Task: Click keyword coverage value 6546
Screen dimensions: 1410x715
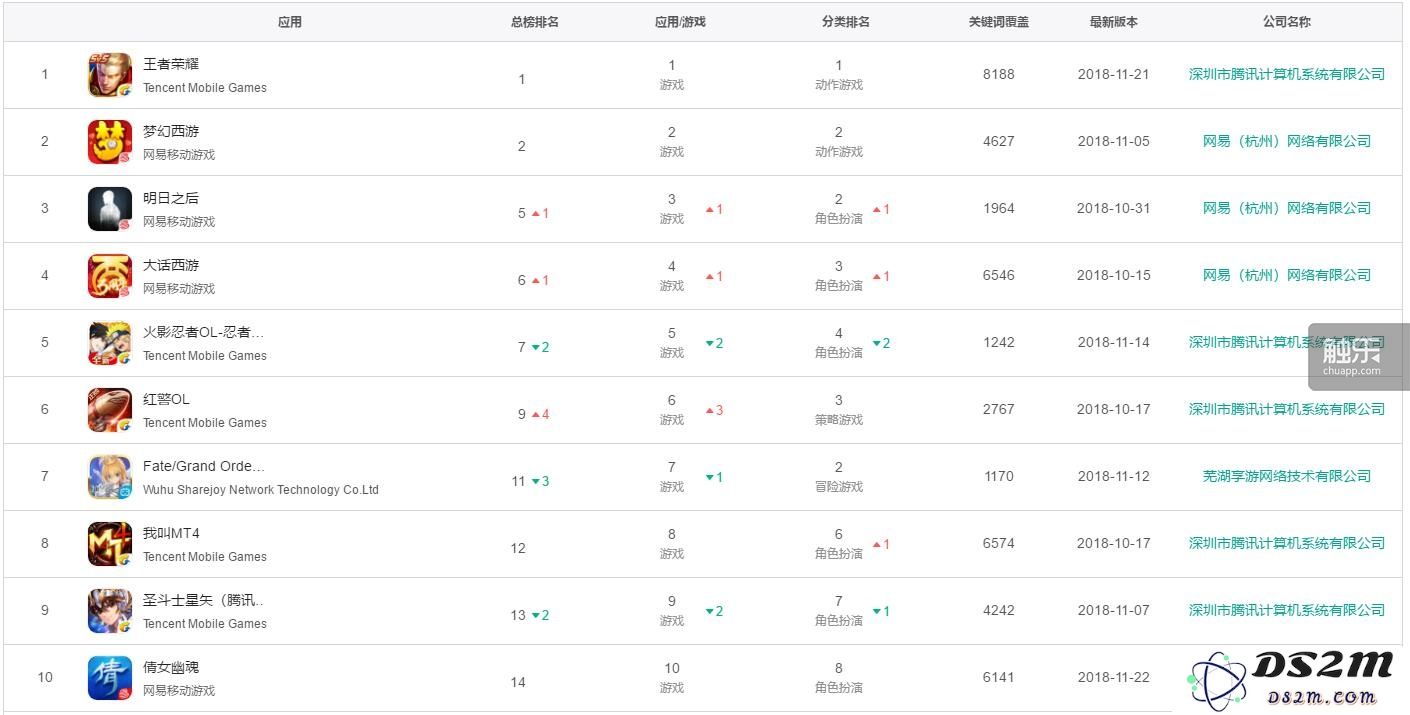Action: [x=998, y=275]
